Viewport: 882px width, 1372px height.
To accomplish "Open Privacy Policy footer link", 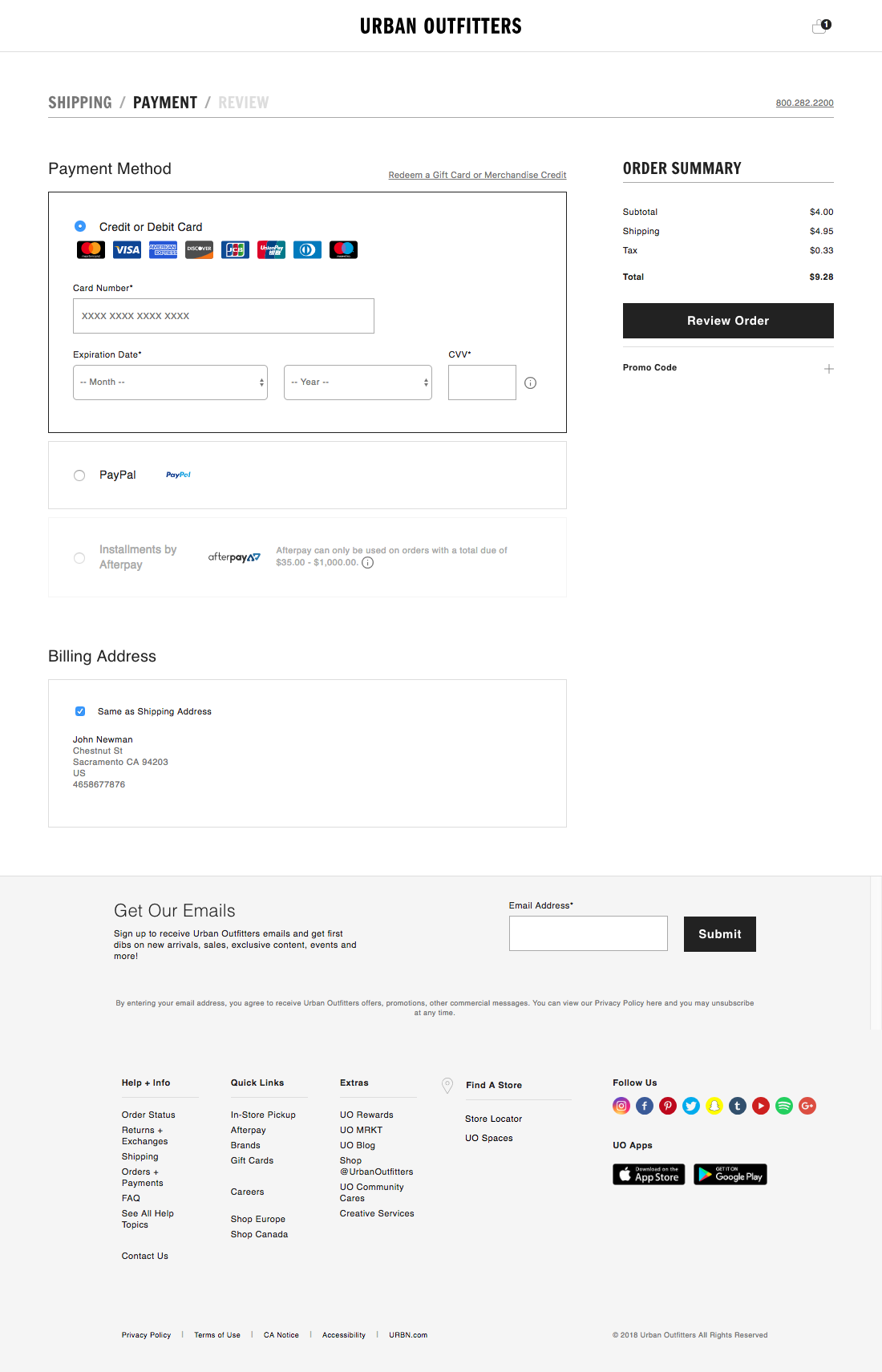I will pos(146,1335).
